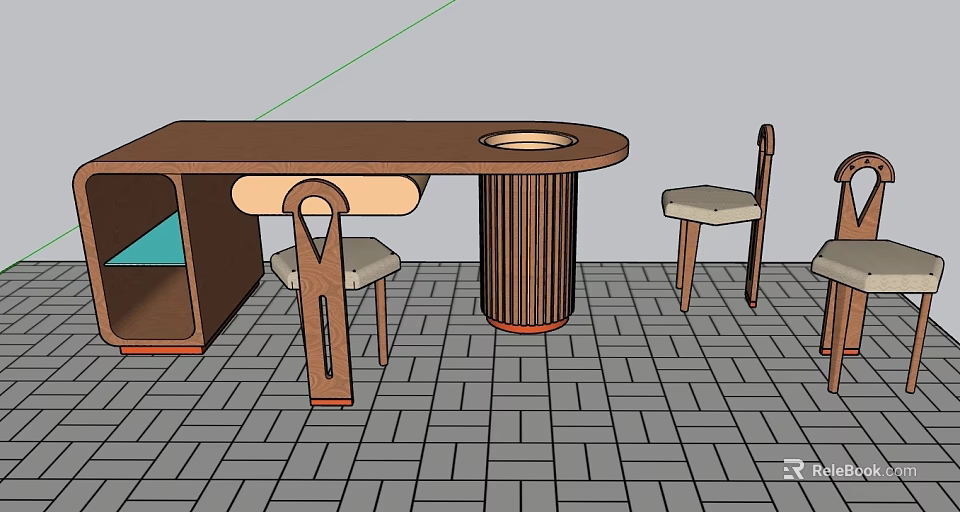Select the fluted cylindrical table pedestal

tap(528, 251)
